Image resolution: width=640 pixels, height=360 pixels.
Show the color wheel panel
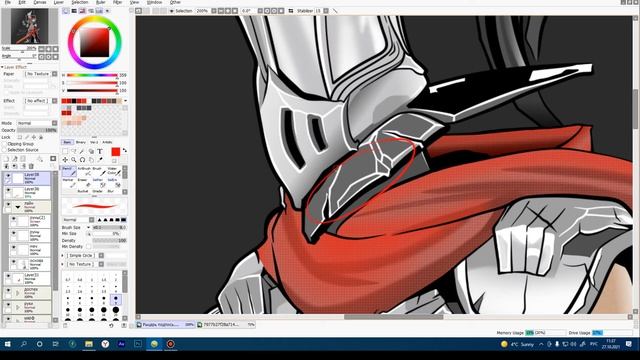tap(65, 11)
